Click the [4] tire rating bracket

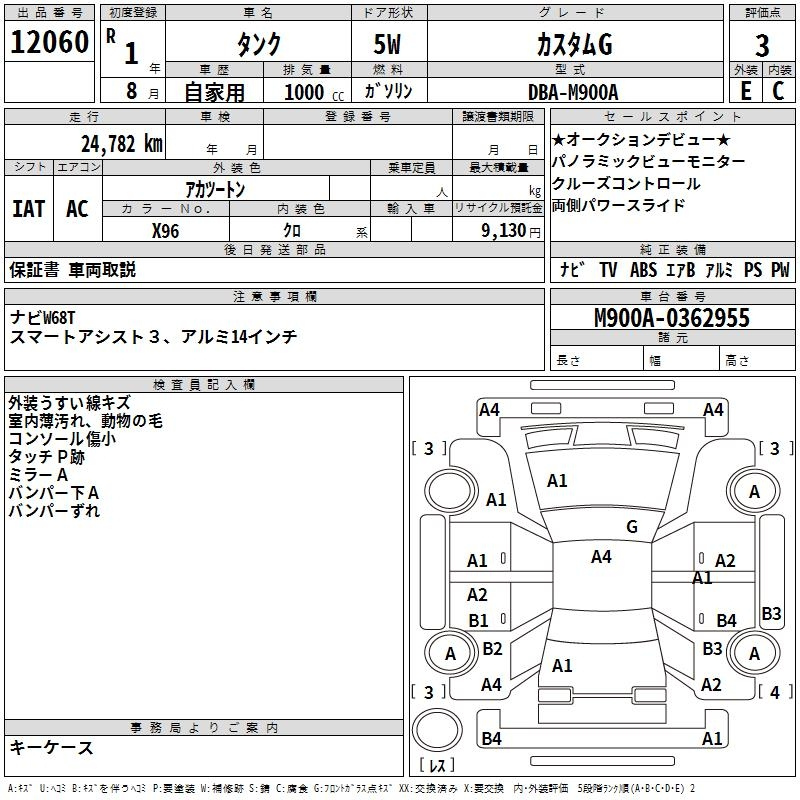click(774, 692)
